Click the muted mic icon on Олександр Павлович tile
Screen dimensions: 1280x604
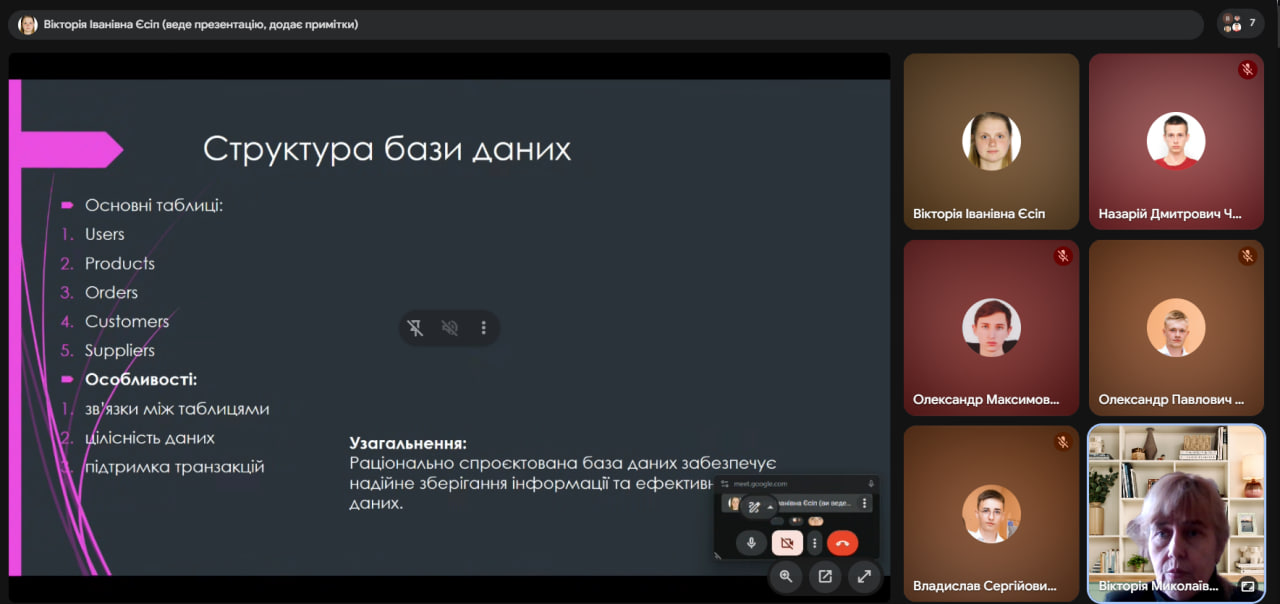1247,256
